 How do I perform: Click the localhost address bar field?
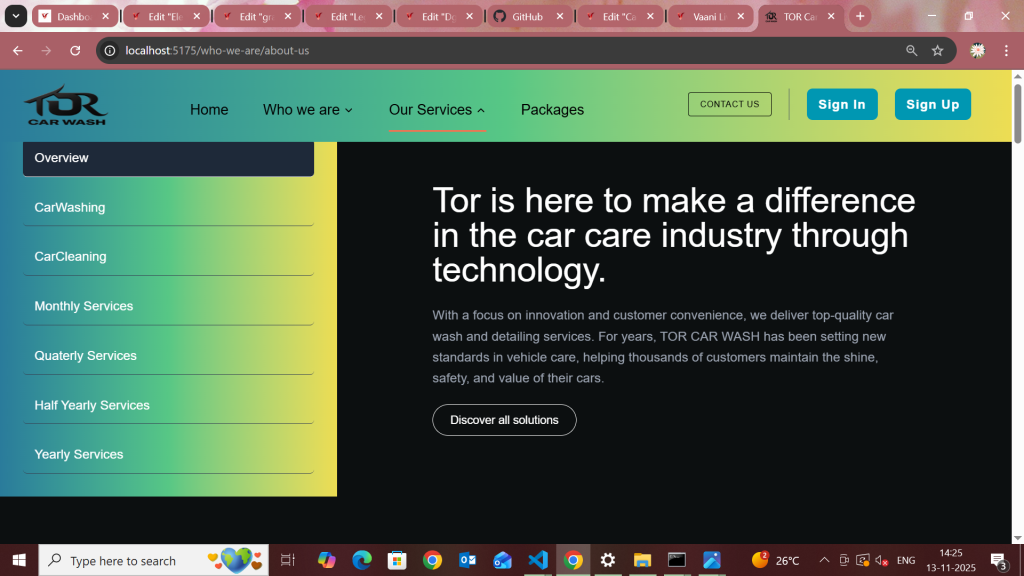[x=500, y=50]
